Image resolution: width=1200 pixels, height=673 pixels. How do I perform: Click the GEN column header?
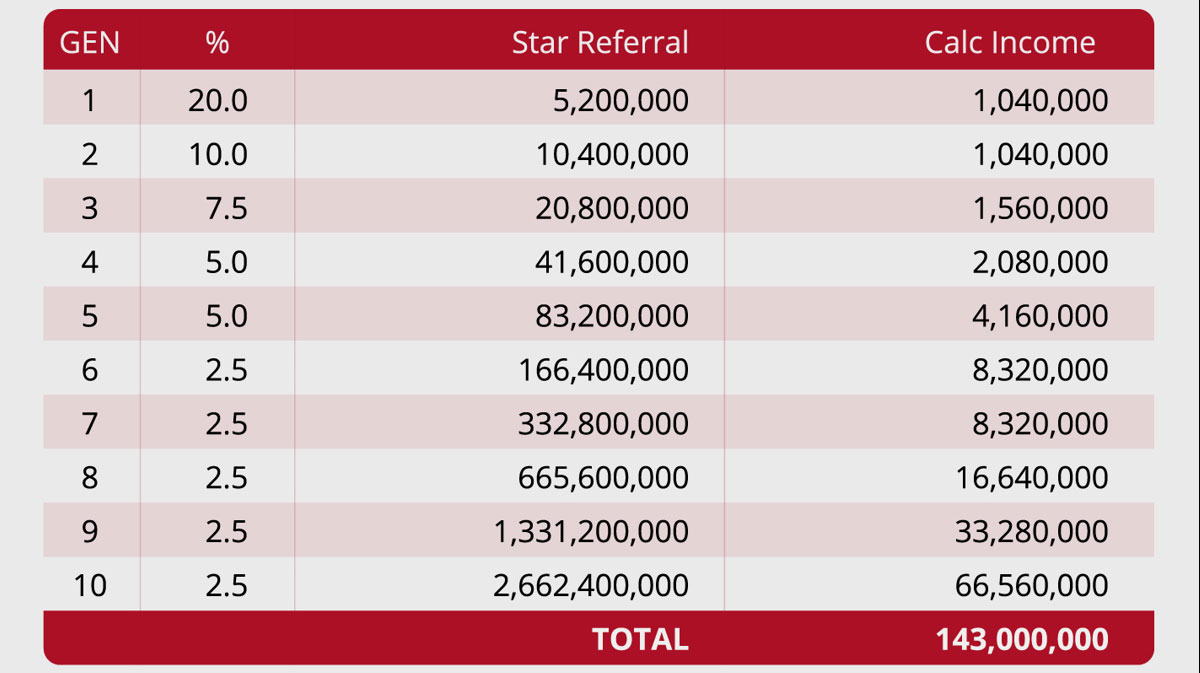[x=90, y=43]
